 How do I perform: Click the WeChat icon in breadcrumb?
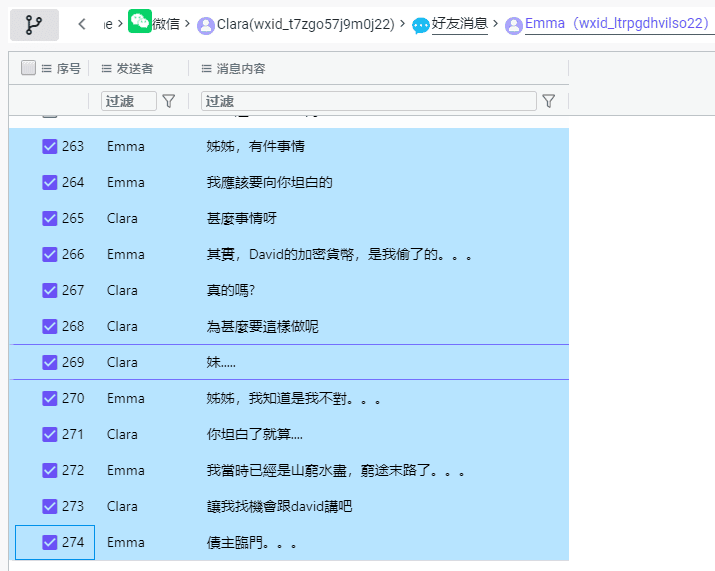(140, 21)
